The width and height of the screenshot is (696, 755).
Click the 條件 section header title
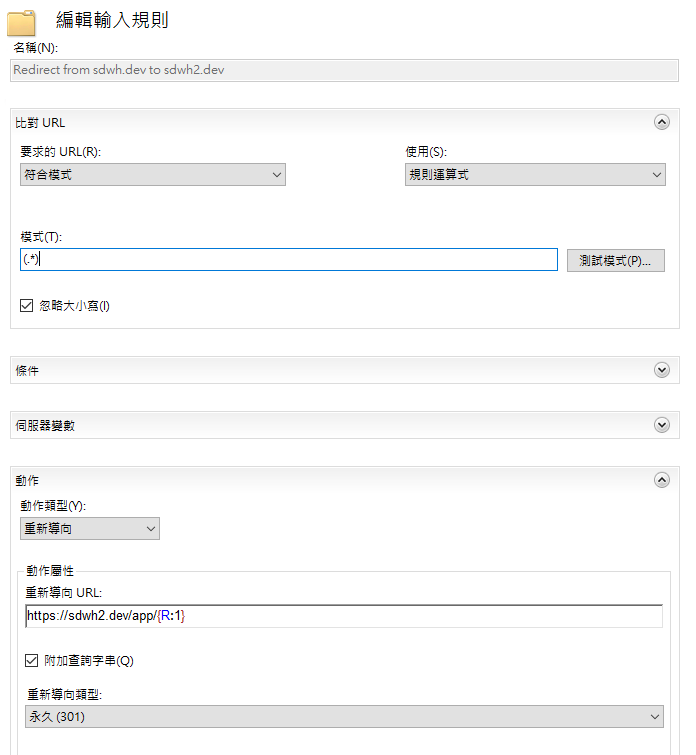(28, 371)
